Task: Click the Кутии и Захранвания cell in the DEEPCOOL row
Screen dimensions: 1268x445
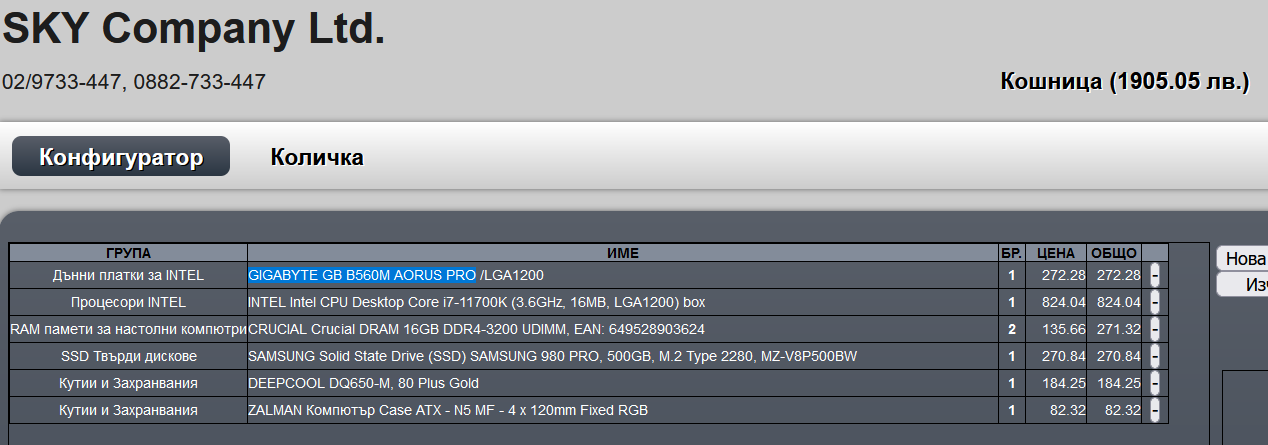Action: click(x=128, y=383)
